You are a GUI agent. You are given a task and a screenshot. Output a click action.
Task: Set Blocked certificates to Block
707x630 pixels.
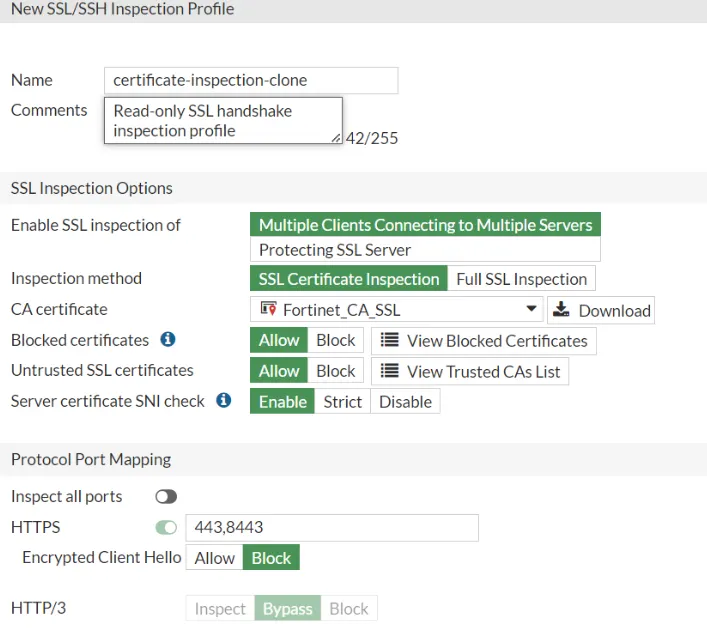pyautogui.click(x=335, y=341)
